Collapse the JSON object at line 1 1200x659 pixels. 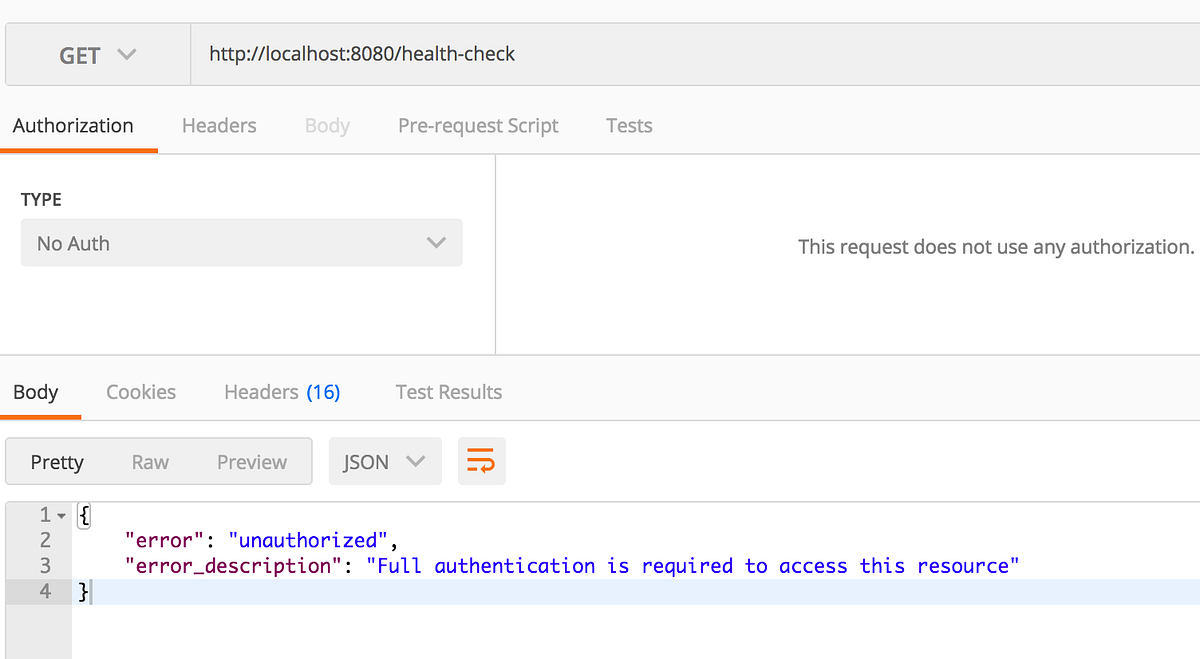[61, 516]
